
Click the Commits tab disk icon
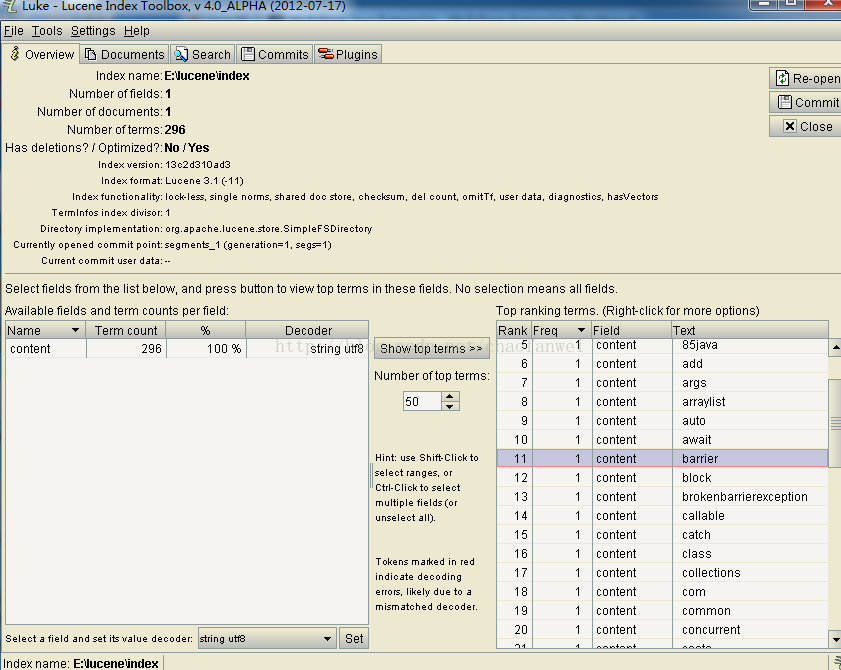248,54
